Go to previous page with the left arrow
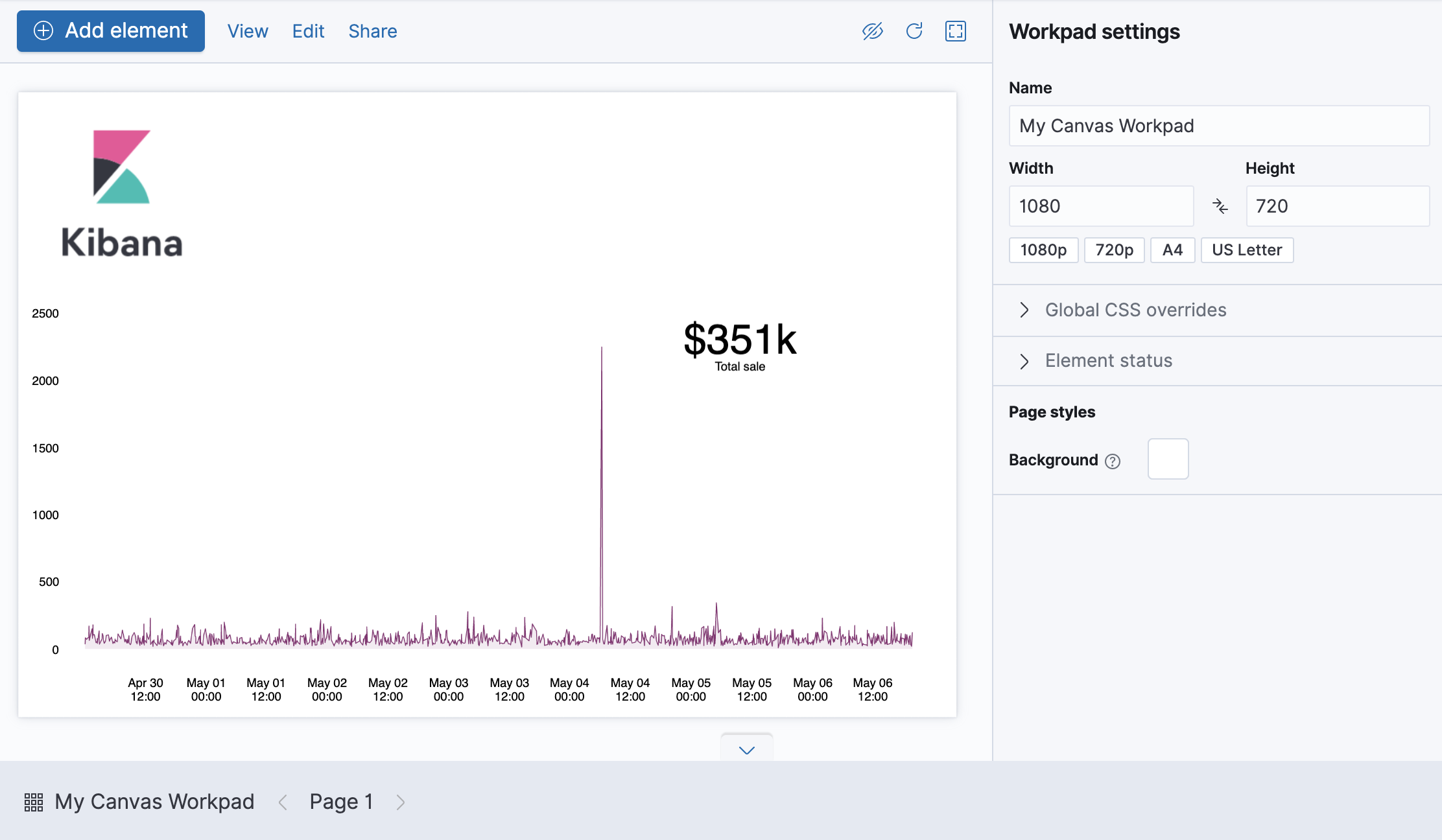 tap(283, 802)
